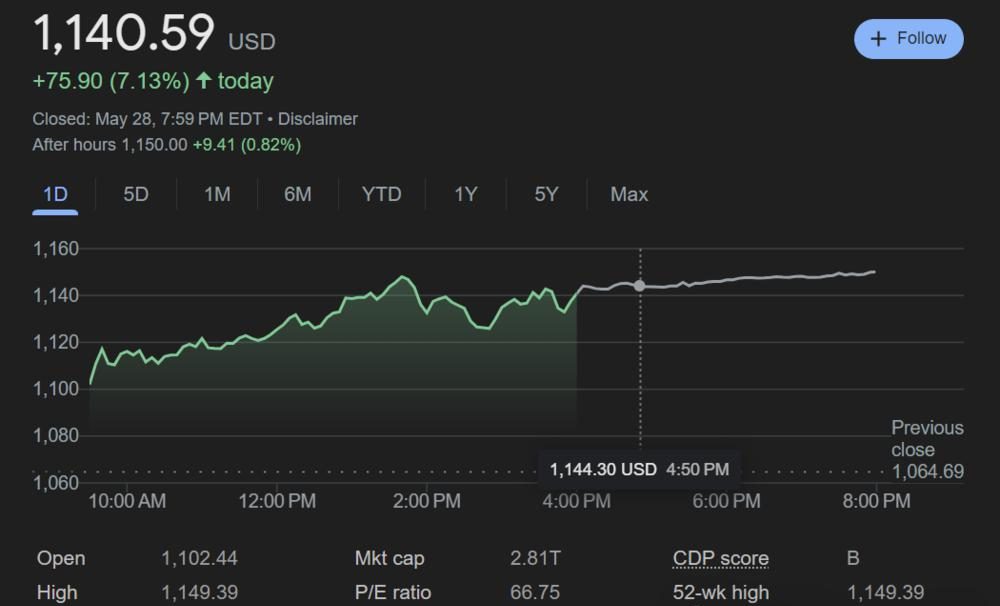Click the gray marker dot on the chart

click(640, 286)
